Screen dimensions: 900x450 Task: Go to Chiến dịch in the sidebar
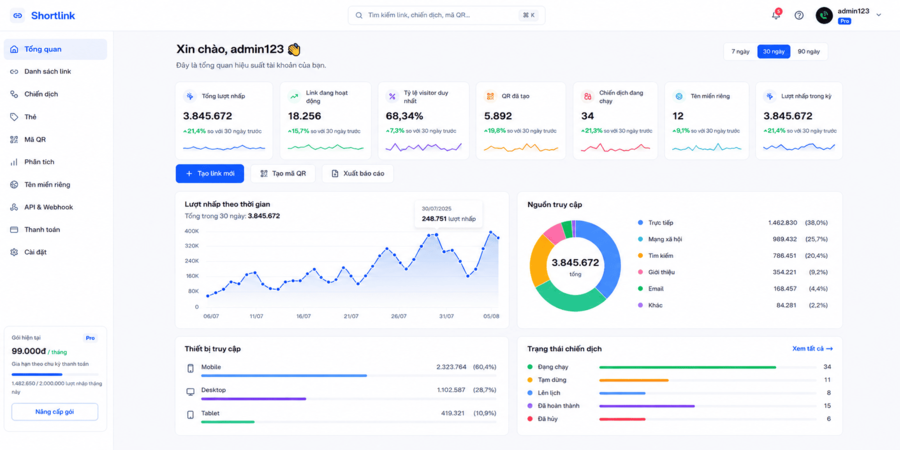click(55, 94)
